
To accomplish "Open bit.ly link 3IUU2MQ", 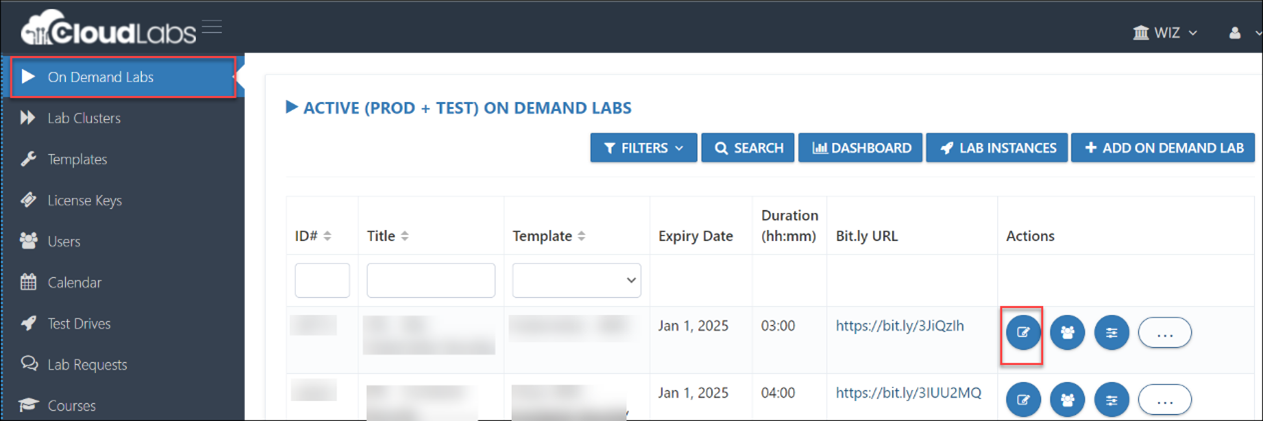I will pyautogui.click(x=908, y=393).
